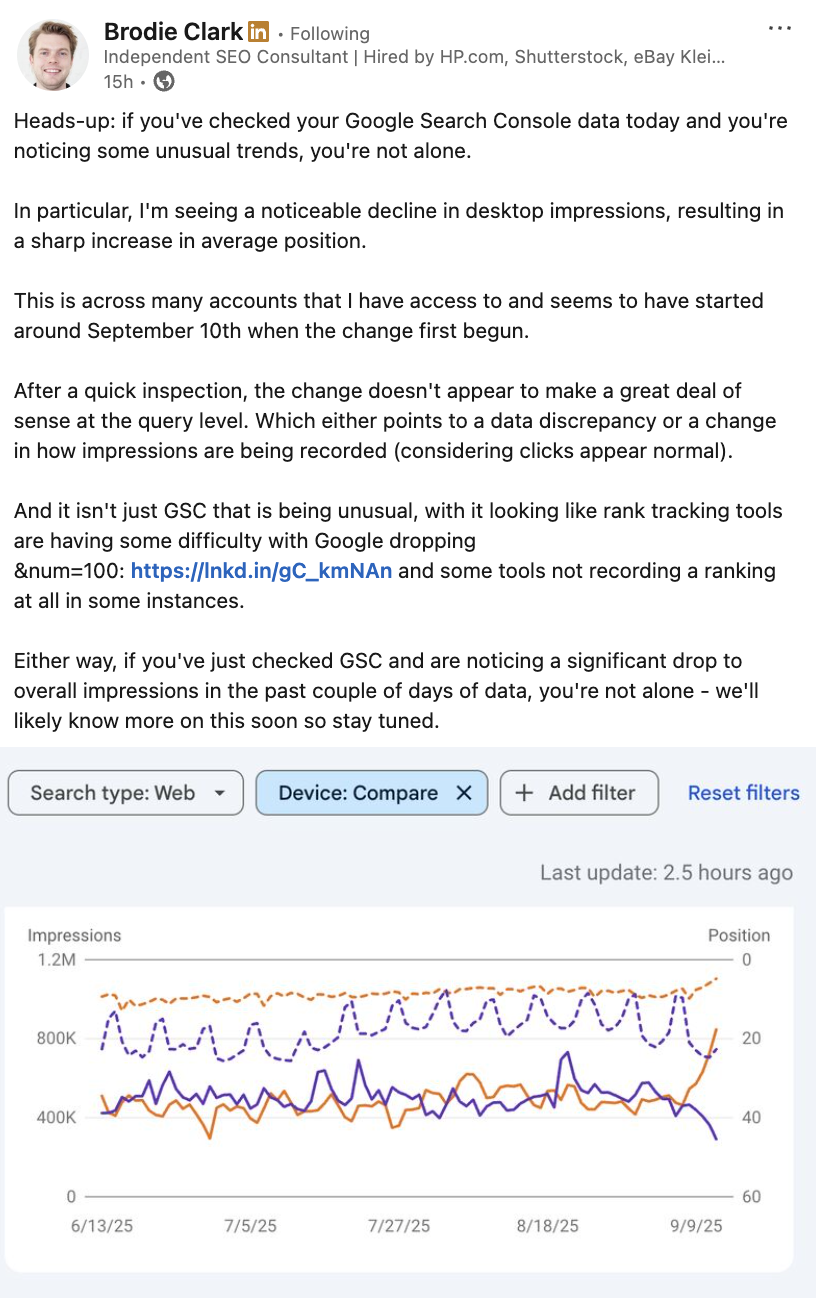Click the 6/13/25 date on chart axis

[103, 1226]
